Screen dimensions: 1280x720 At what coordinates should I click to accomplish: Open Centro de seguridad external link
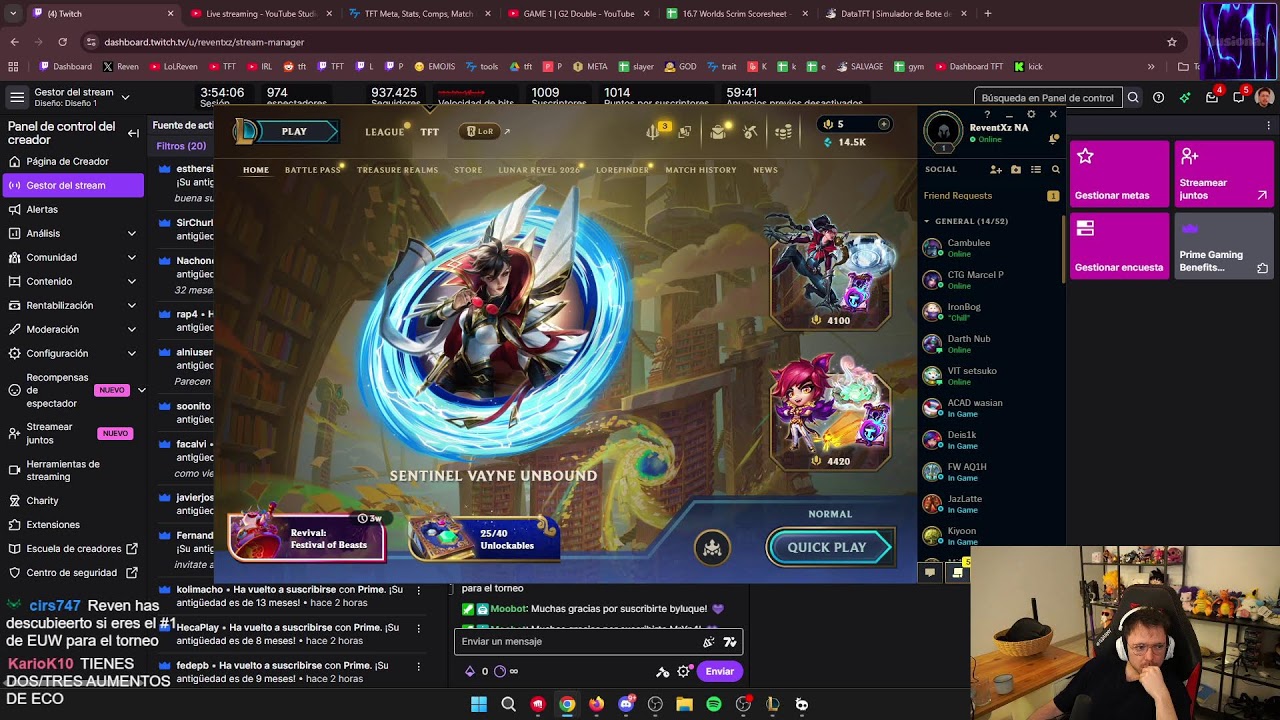click(72, 573)
